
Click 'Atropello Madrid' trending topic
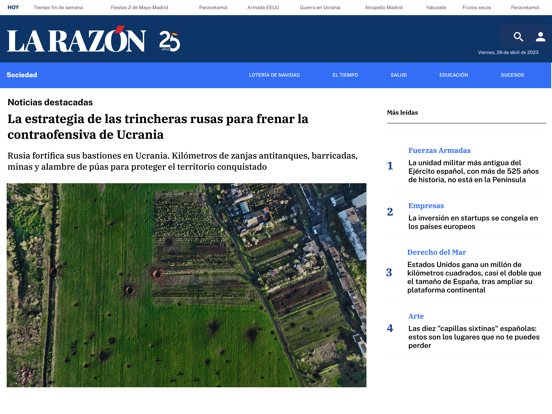click(x=383, y=7)
